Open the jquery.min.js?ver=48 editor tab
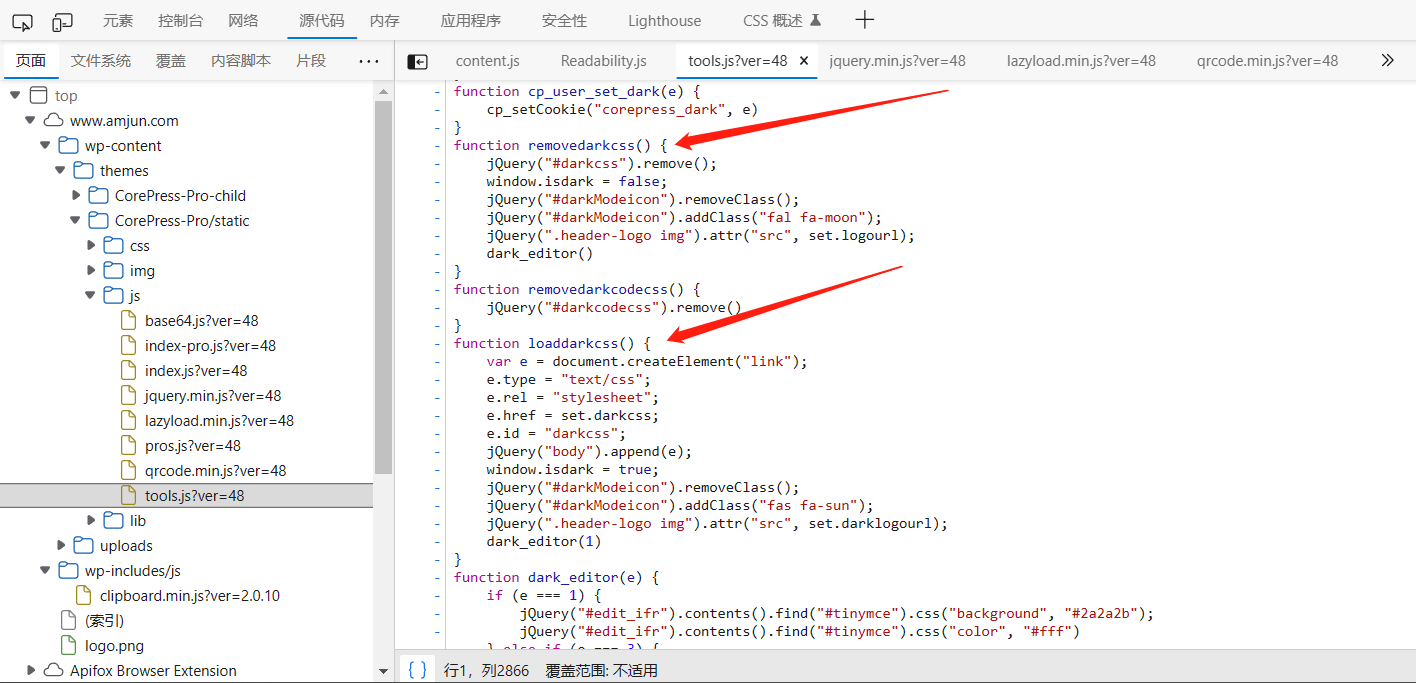1416x683 pixels. click(897, 61)
